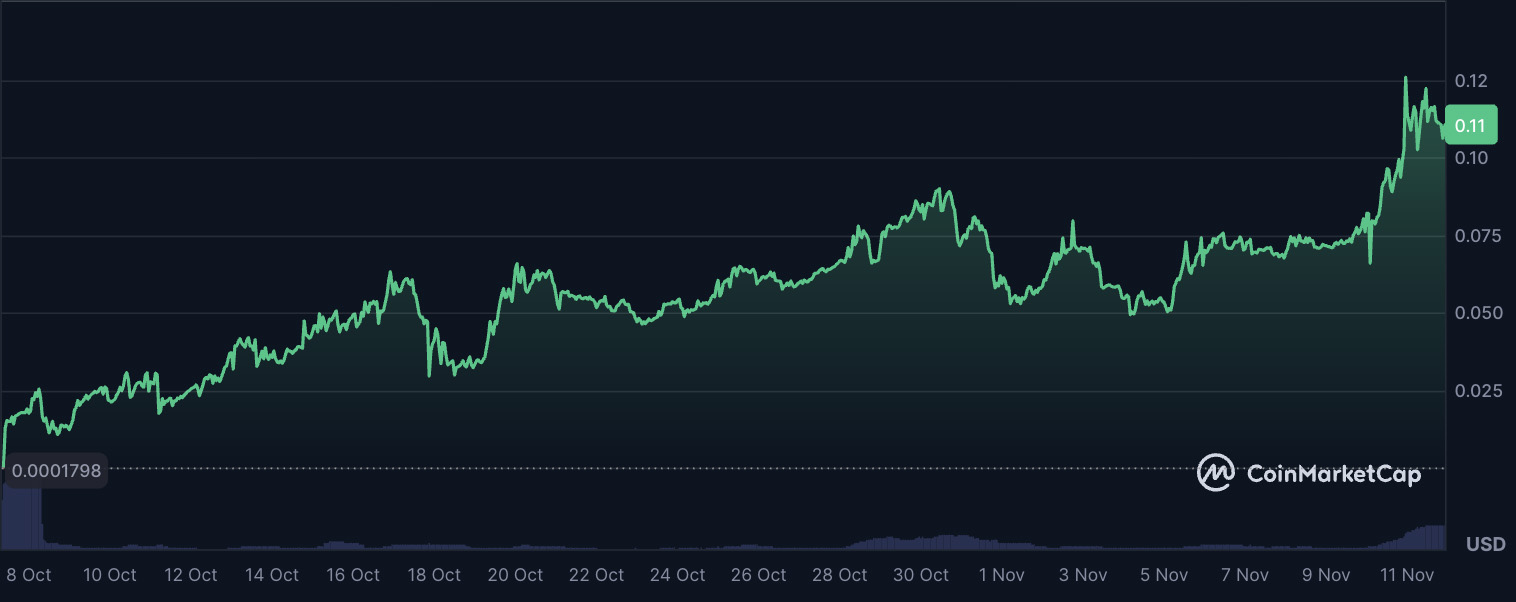This screenshot has height=602, width=1516.
Task: Select the 30 Oct date label
Action: (x=920, y=575)
